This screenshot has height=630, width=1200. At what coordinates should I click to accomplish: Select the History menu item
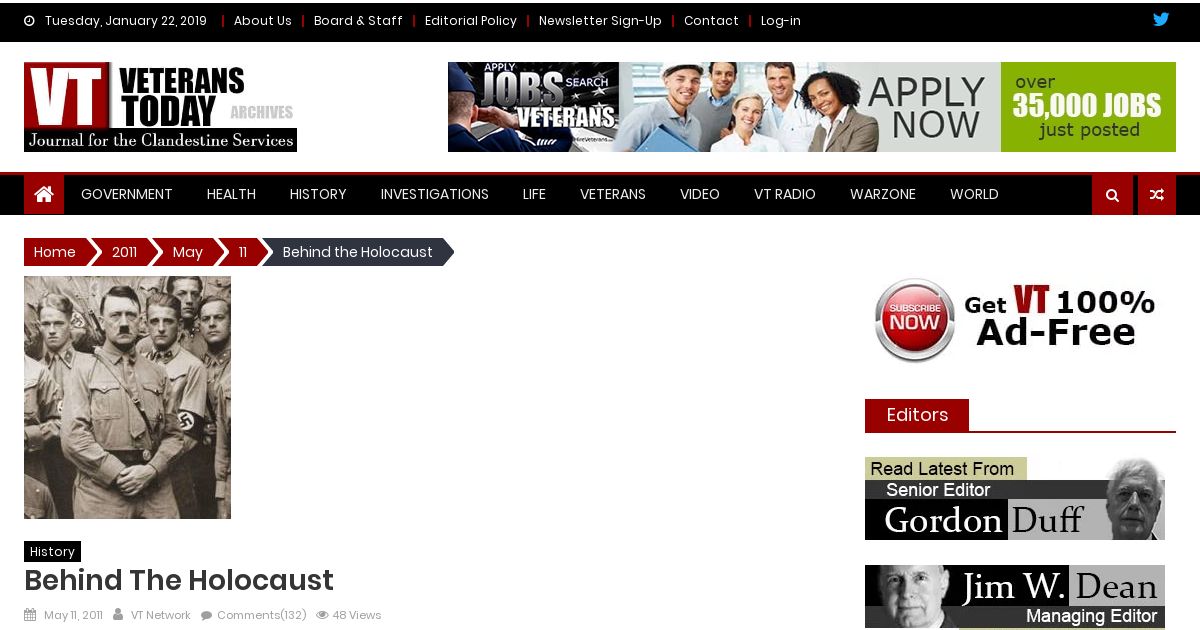tap(318, 194)
